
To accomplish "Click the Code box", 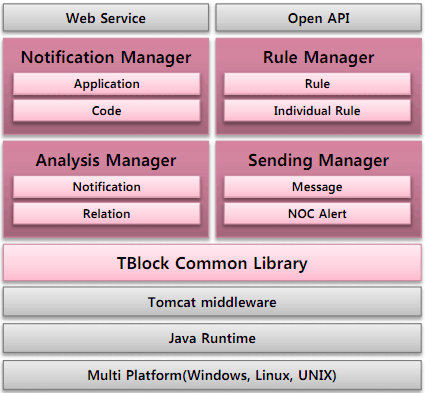I will point(107,111).
